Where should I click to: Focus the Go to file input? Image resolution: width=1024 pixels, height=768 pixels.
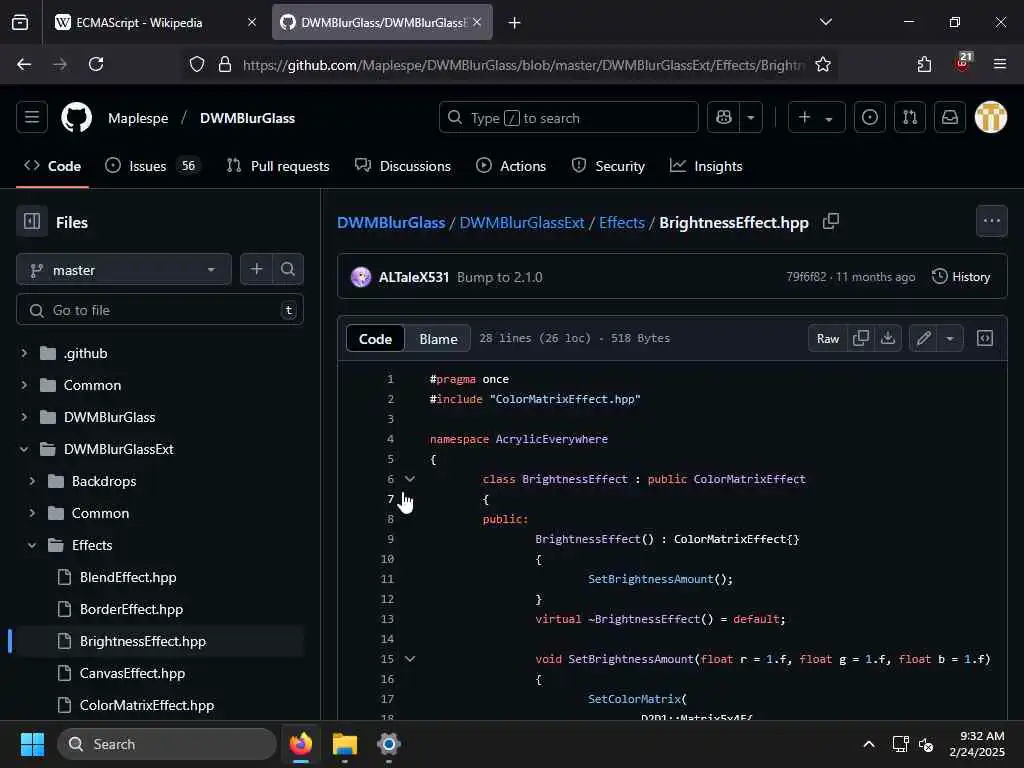159,310
